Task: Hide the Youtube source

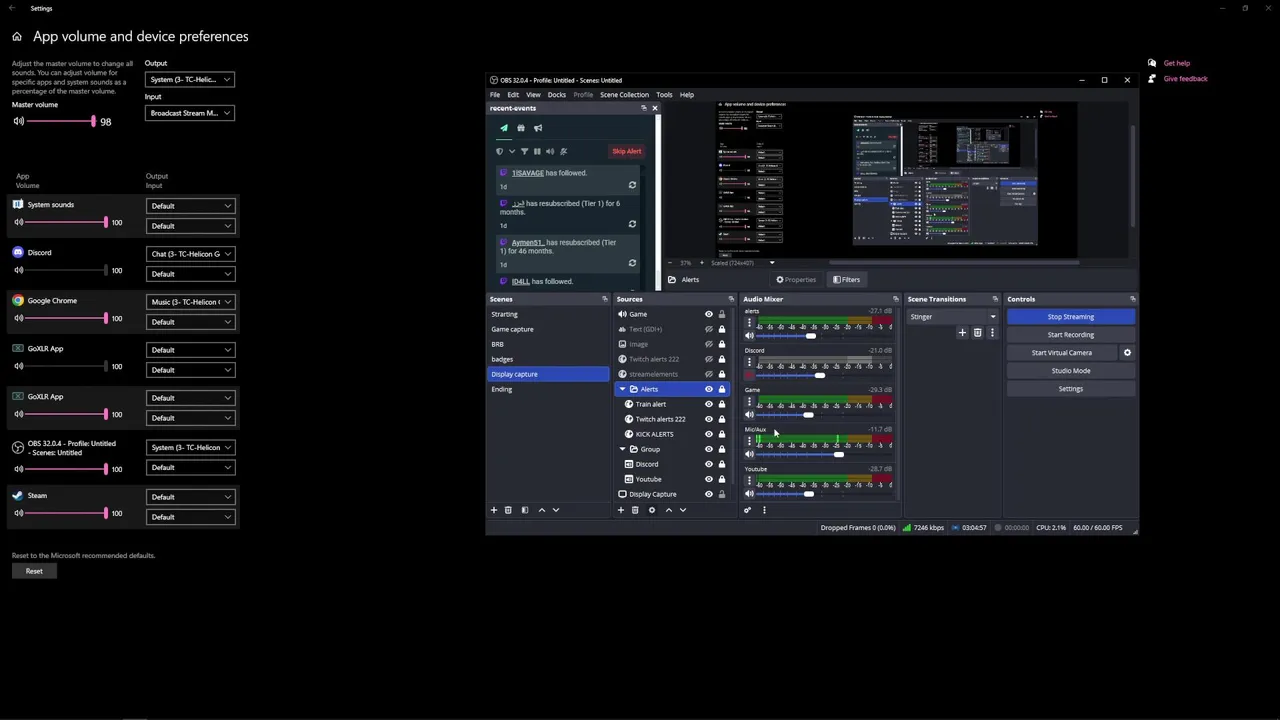Action: coord(709,479)
